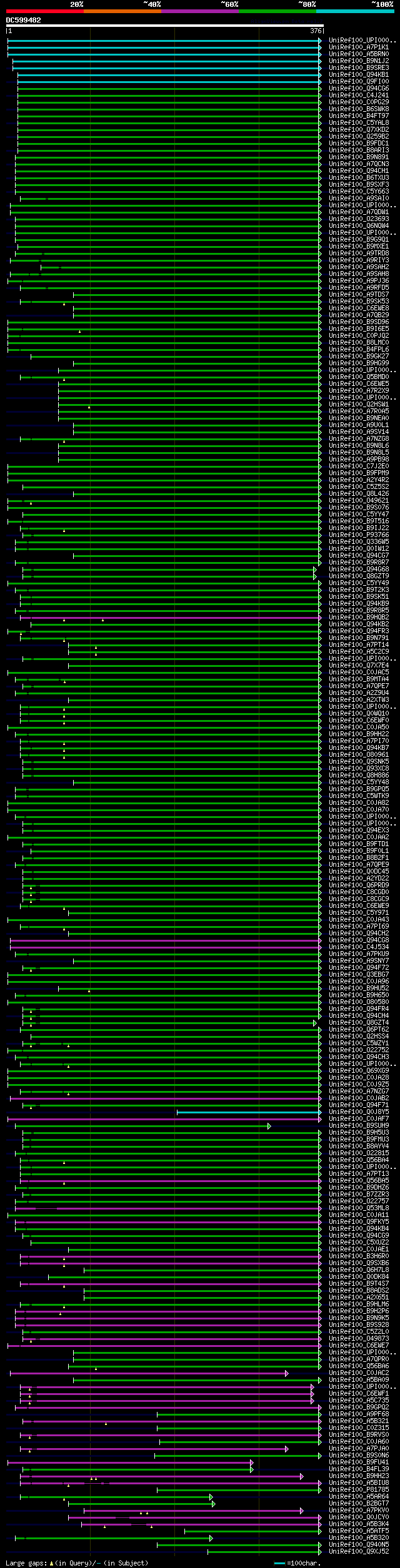Click the query end position 376
400x1568 pixels.
point(316,31)
